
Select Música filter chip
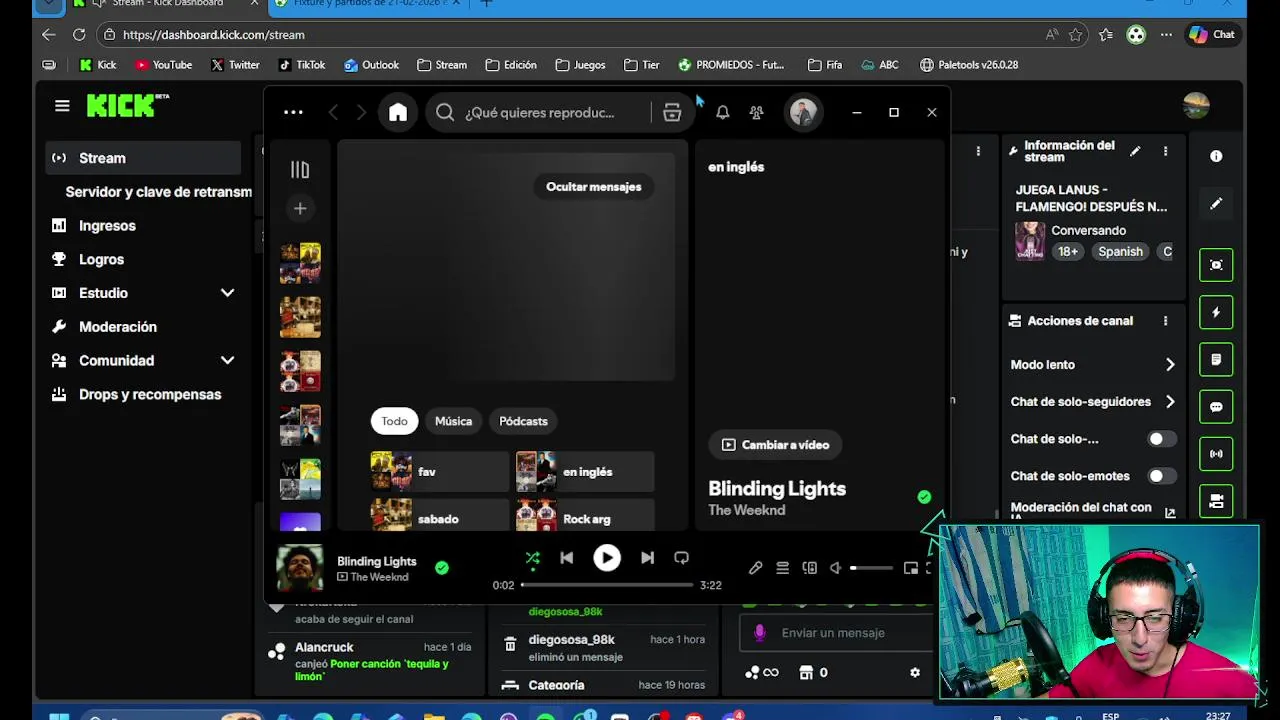click(453, 421)
